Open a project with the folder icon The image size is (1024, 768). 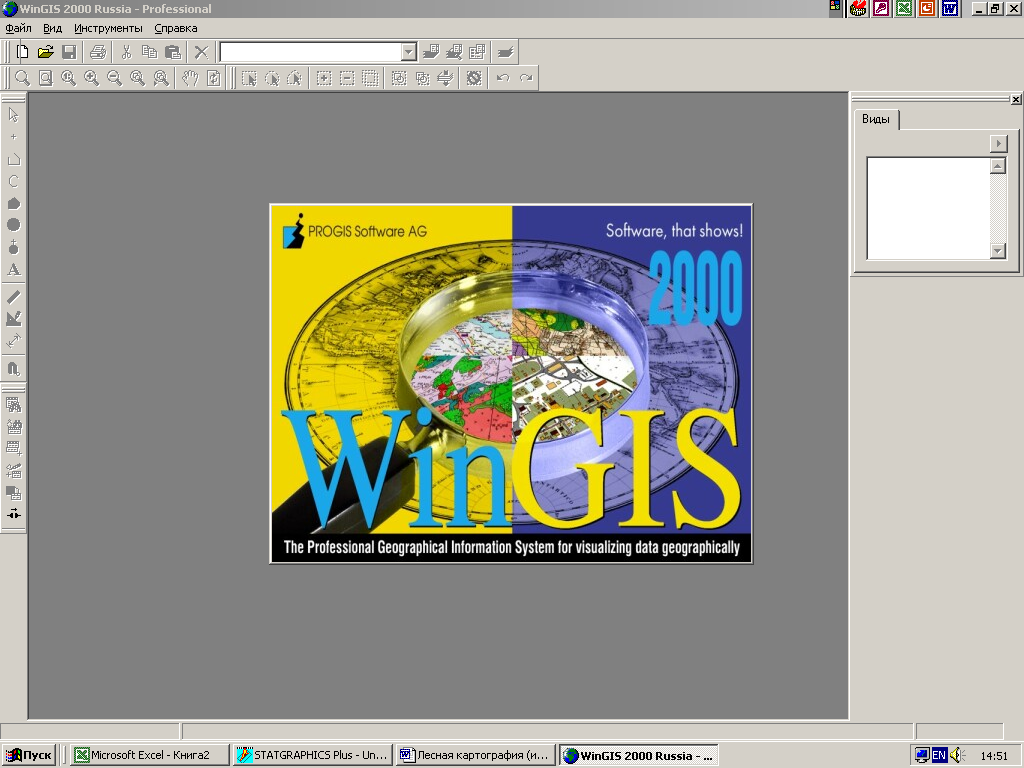coord(45,52)
